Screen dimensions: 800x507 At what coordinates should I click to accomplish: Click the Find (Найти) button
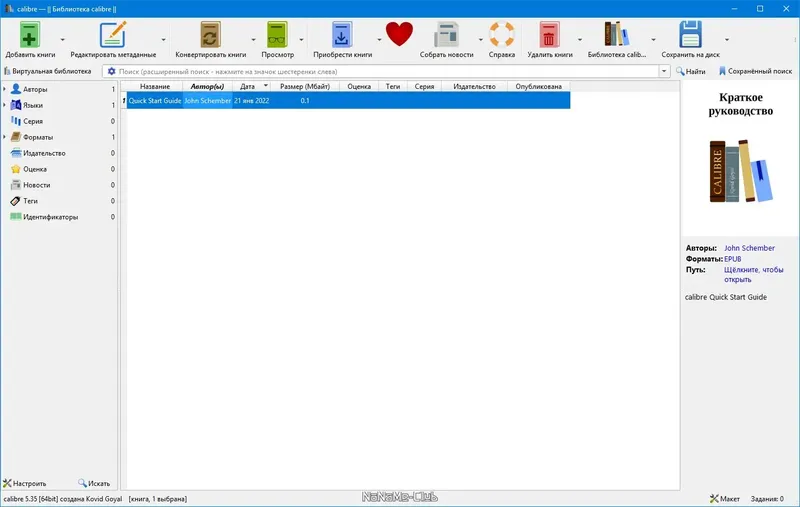click(x=691, y=71)
